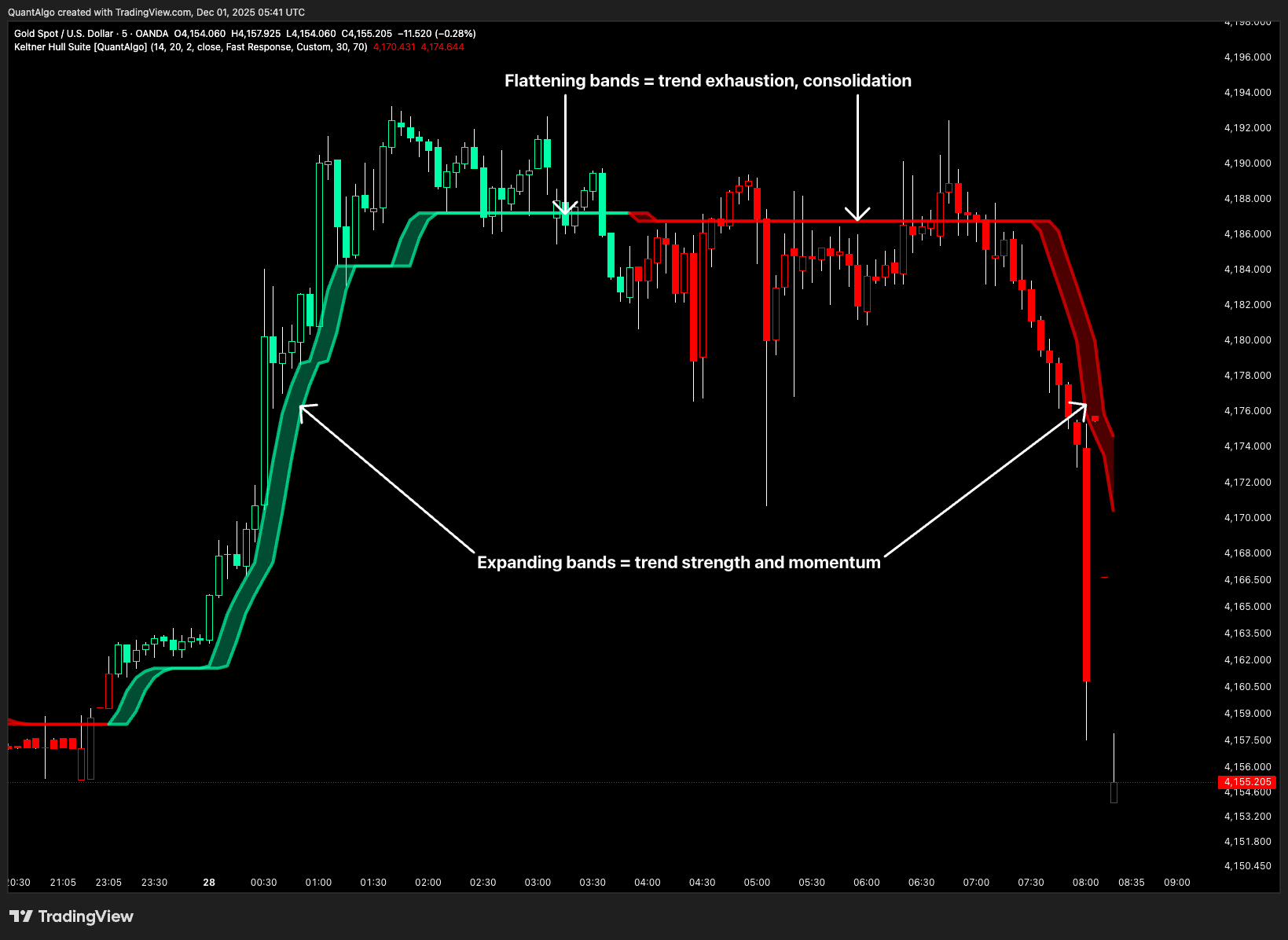The height and width of the screenshot is (940, 1288).
Task: Click the Gold Spot / U.S. Dollar symbol title
Action: [x=64, y=34]
